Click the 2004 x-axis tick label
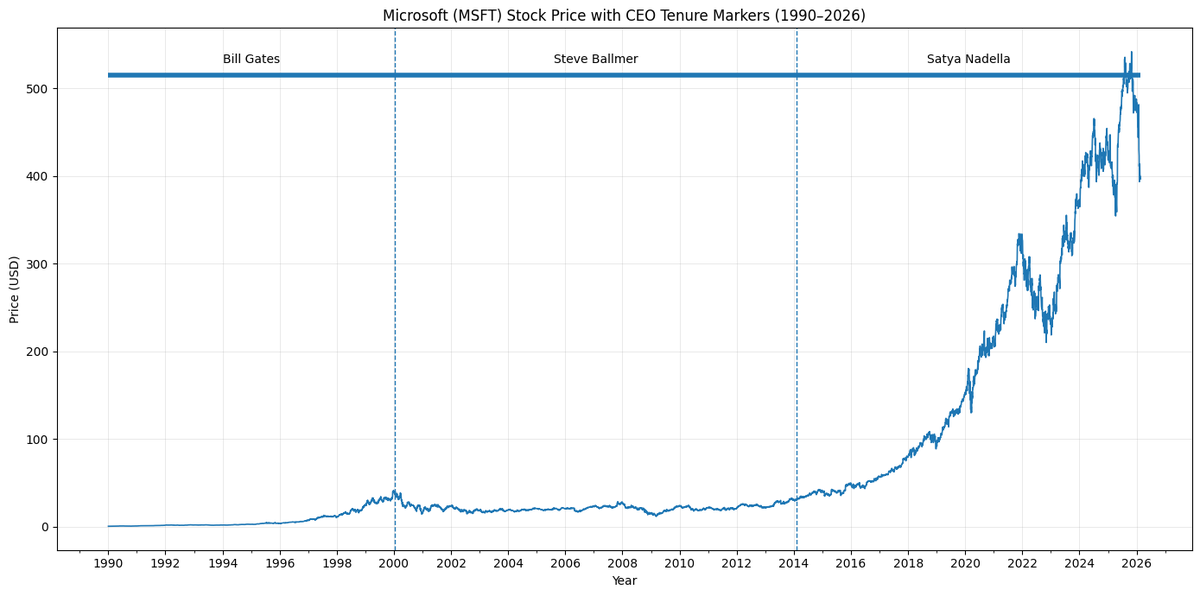Image resolution: width=1200 pixels, height=596 pixels. [508, 563]
